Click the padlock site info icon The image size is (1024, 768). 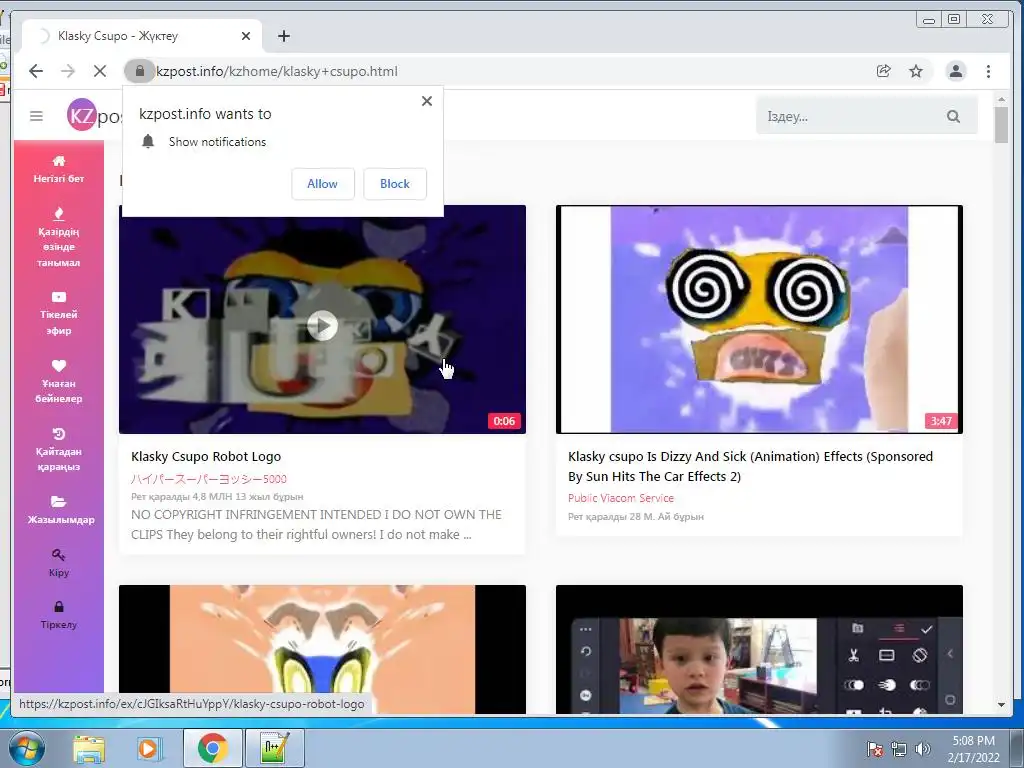coord(140,71)
